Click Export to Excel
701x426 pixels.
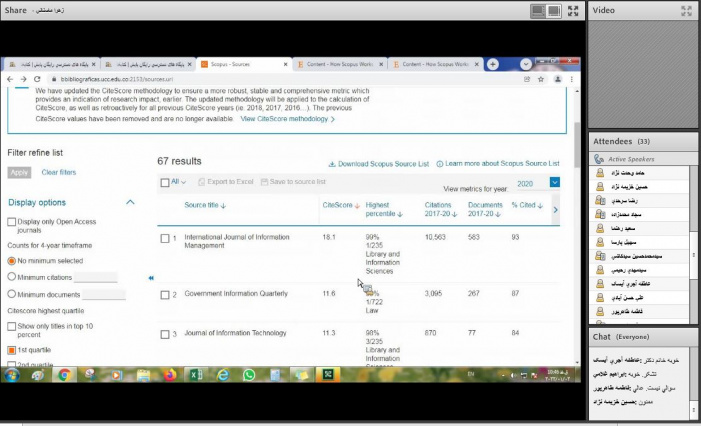tap(226, 181)
